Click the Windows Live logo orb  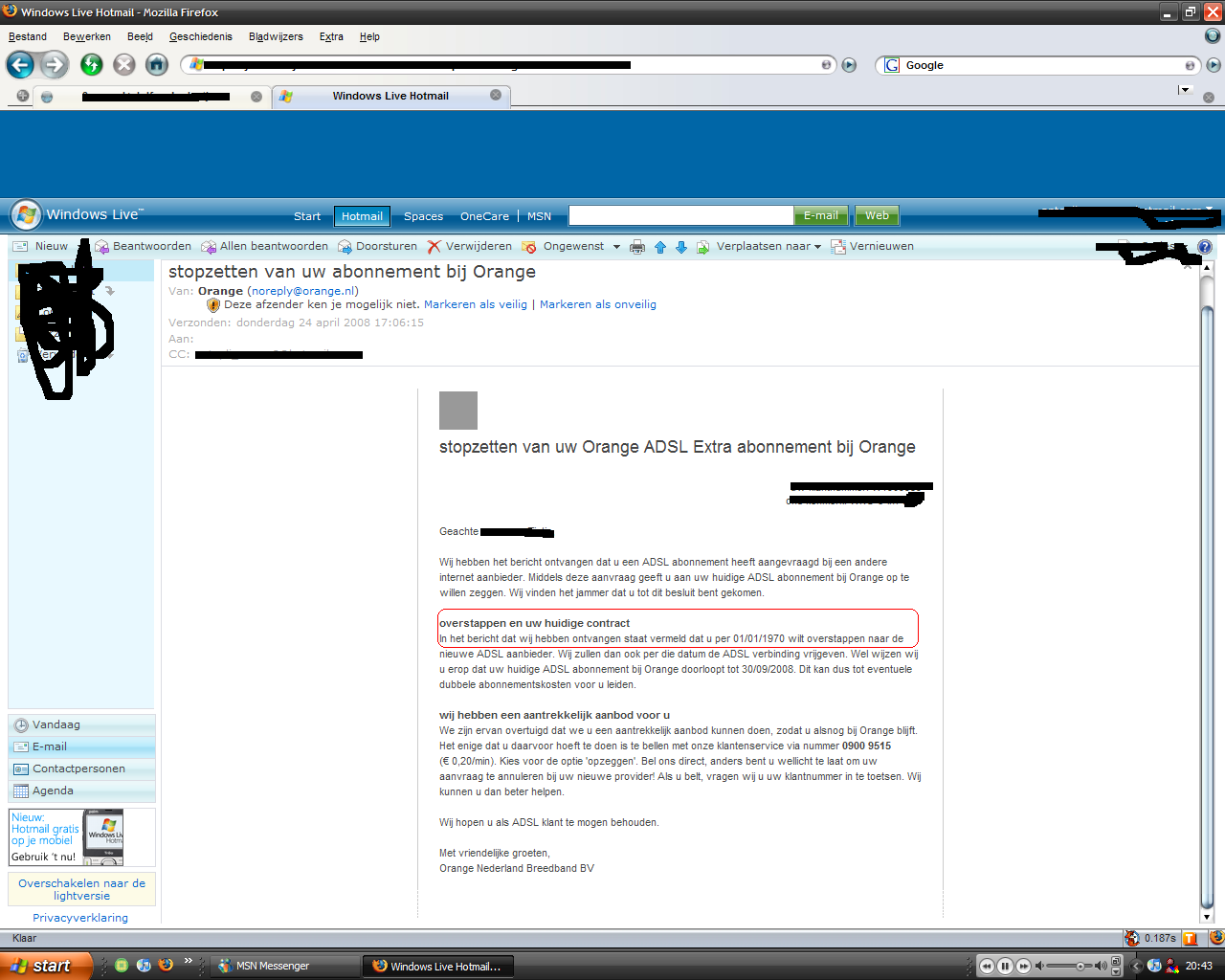tap(26, 214)
